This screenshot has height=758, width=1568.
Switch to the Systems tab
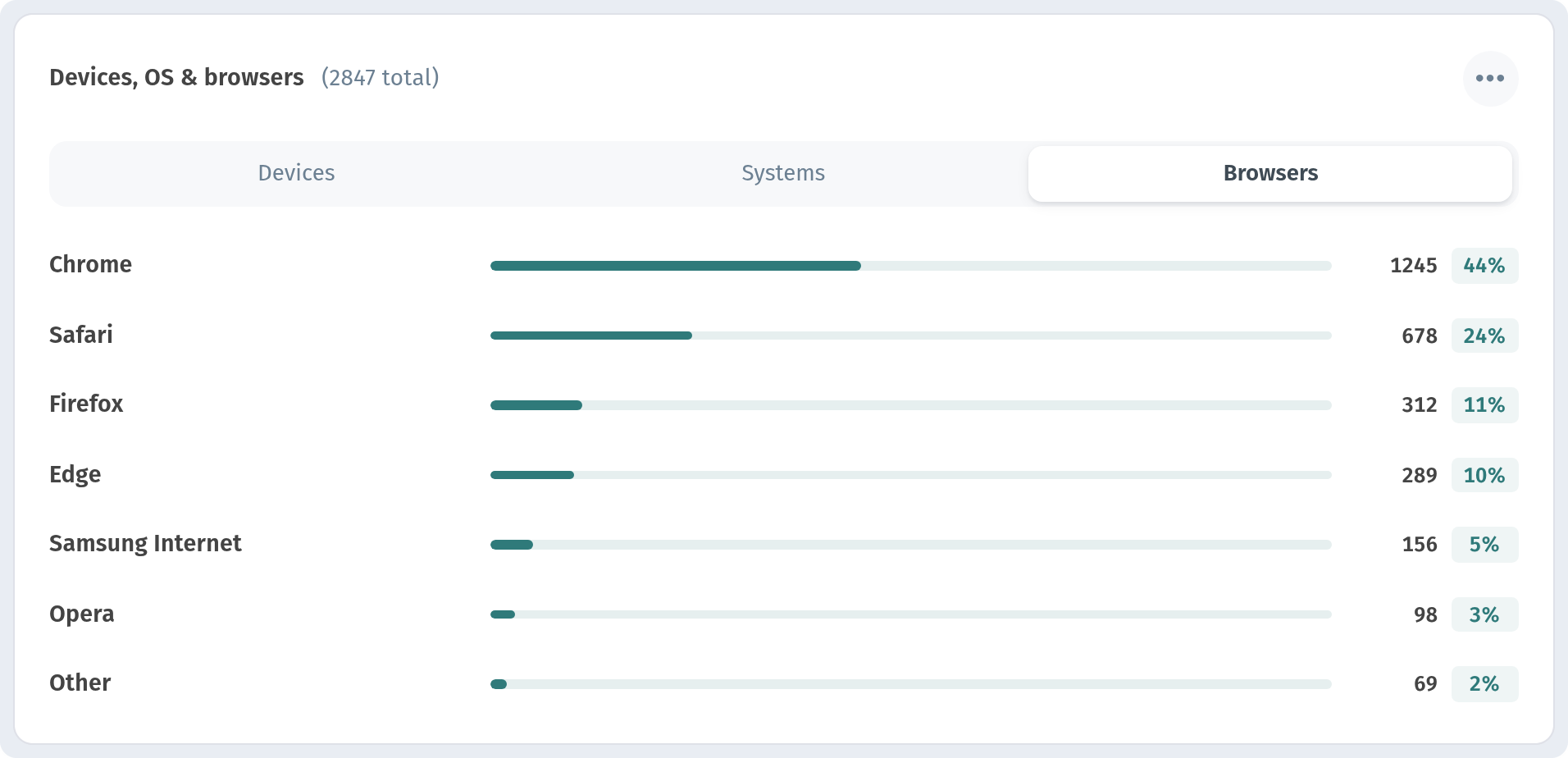[x=783, y=173]
